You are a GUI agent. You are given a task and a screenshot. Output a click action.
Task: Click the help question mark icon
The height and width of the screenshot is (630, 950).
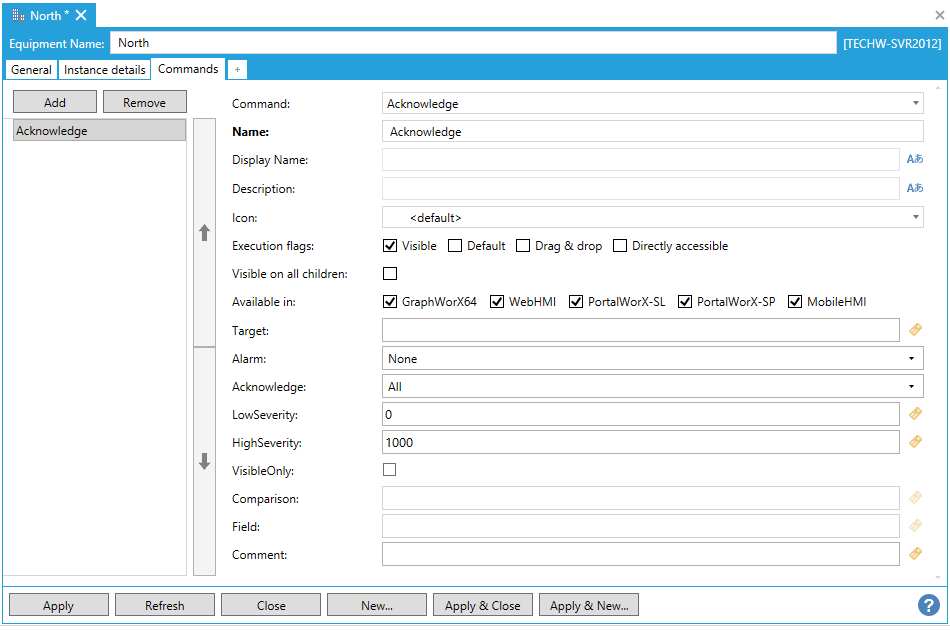[929, 605]
